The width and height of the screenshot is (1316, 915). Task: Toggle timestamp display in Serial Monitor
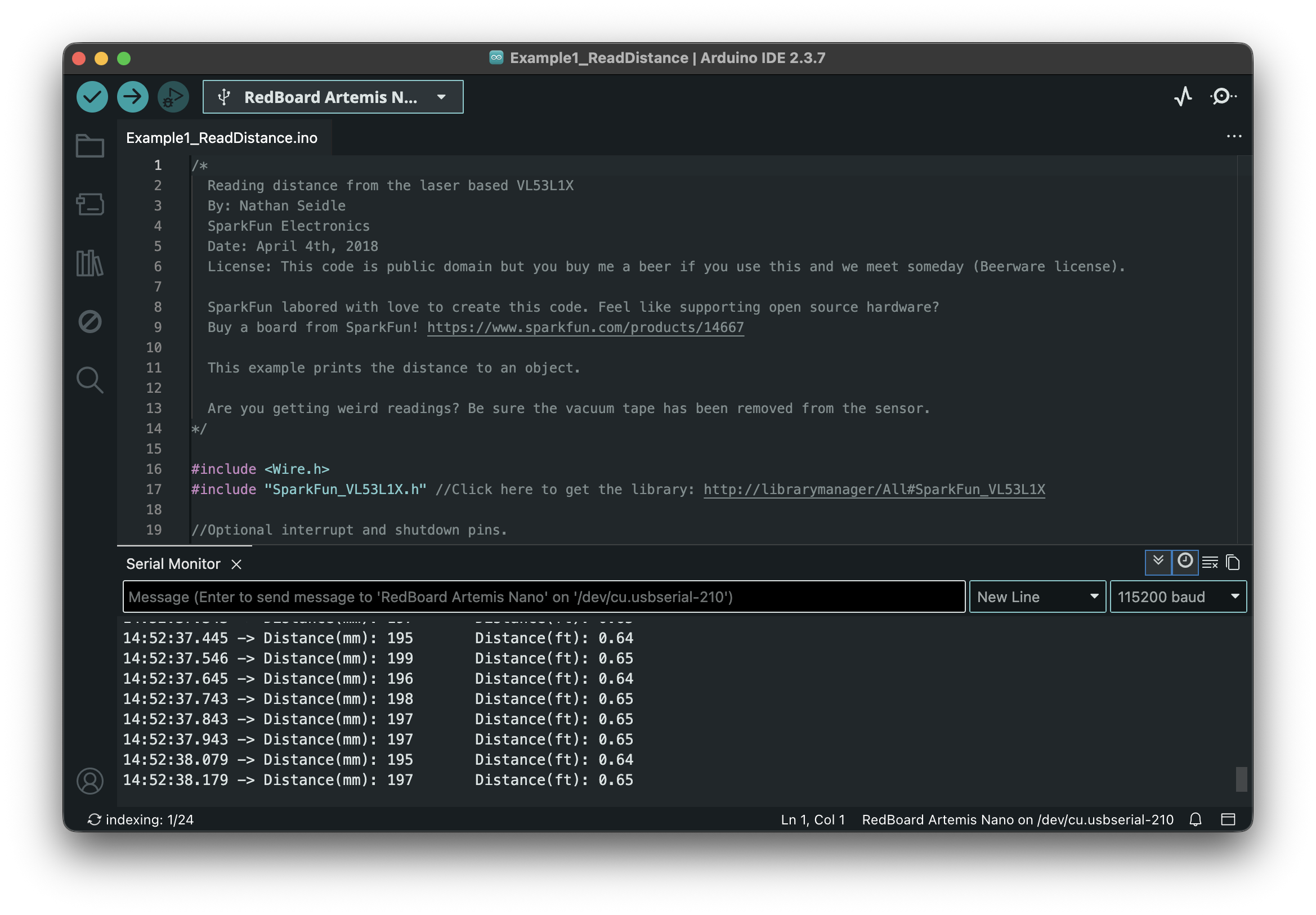pos(1185,562)
